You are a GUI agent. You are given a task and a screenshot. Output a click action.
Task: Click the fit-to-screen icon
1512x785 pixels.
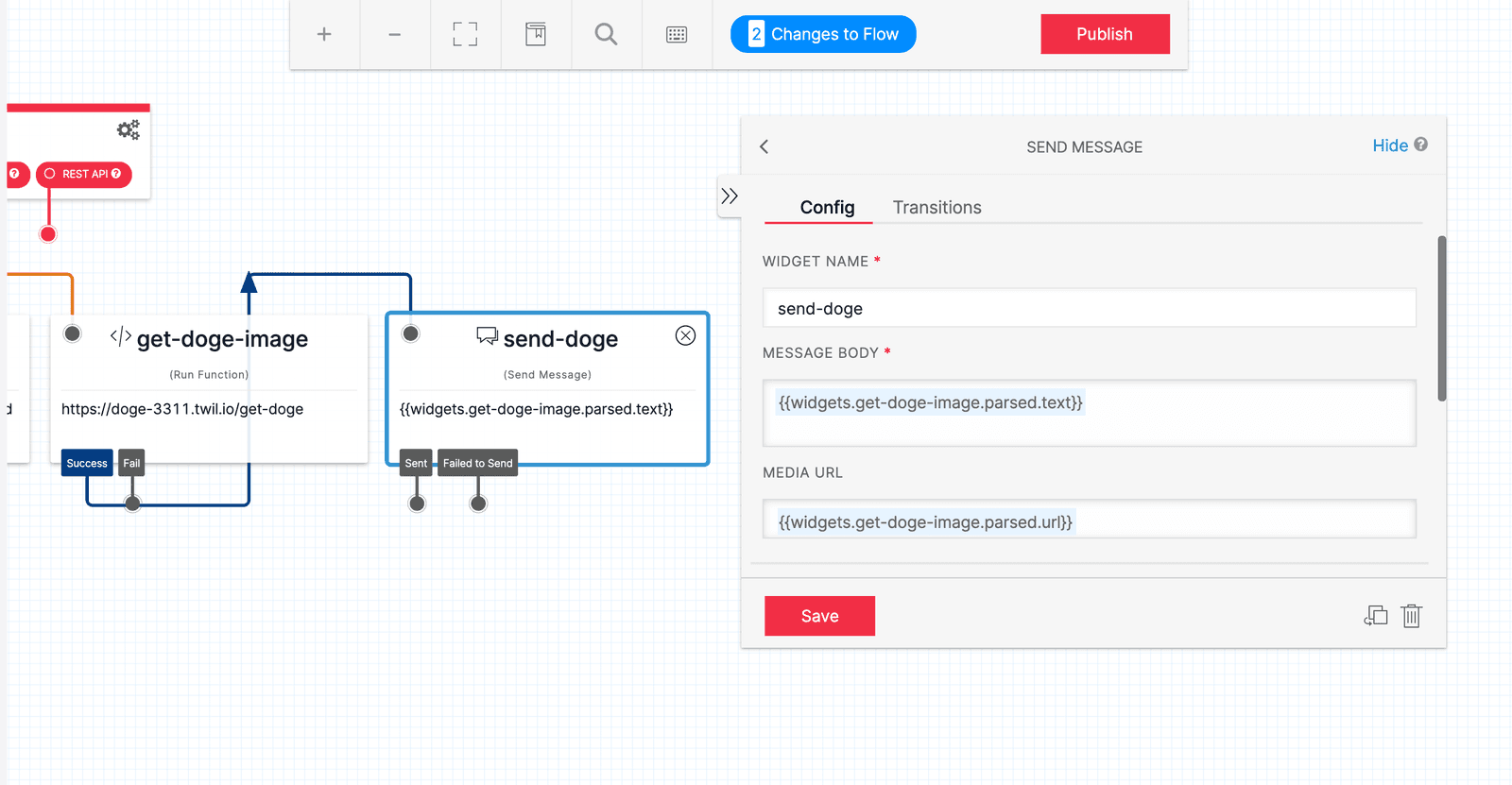465,35
